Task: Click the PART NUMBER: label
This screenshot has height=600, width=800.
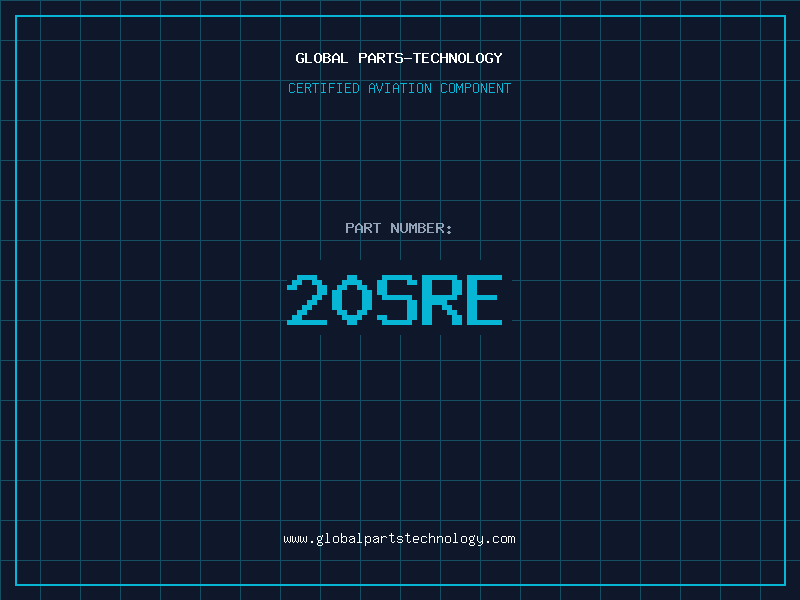Action: coord(399,228)
